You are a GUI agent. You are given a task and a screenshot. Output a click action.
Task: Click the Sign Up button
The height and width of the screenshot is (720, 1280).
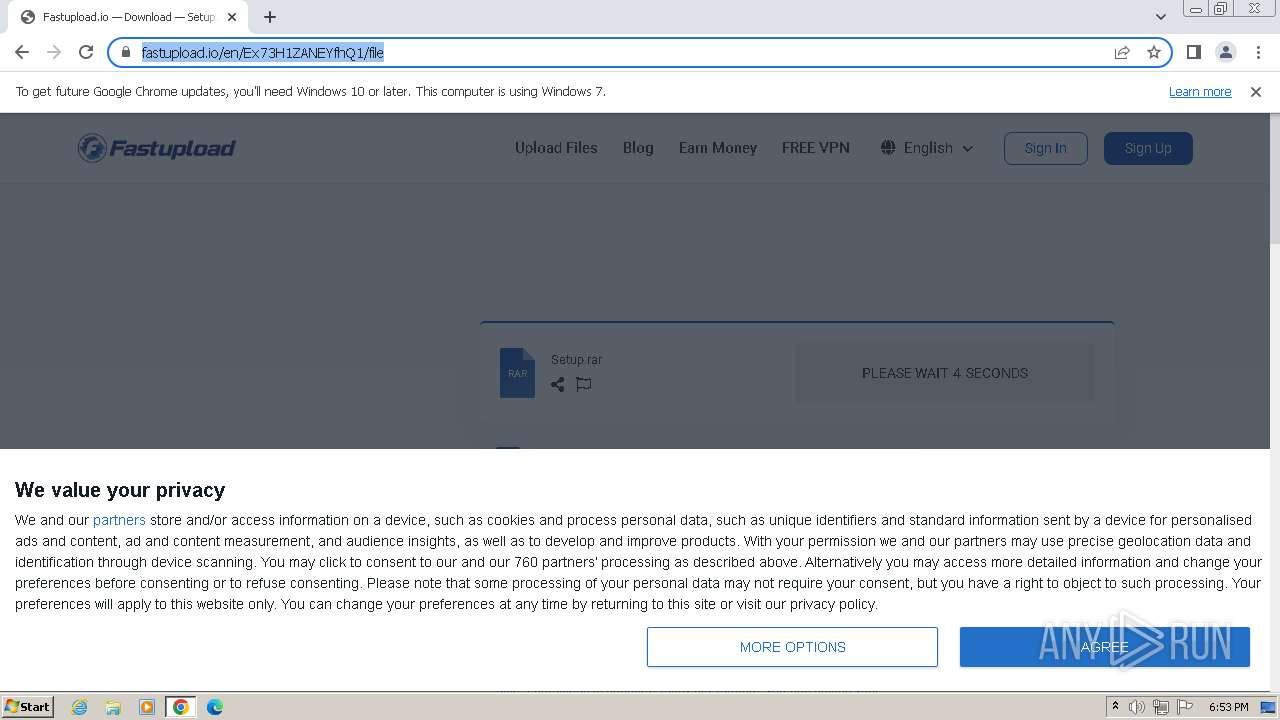tap(1148, 148)
